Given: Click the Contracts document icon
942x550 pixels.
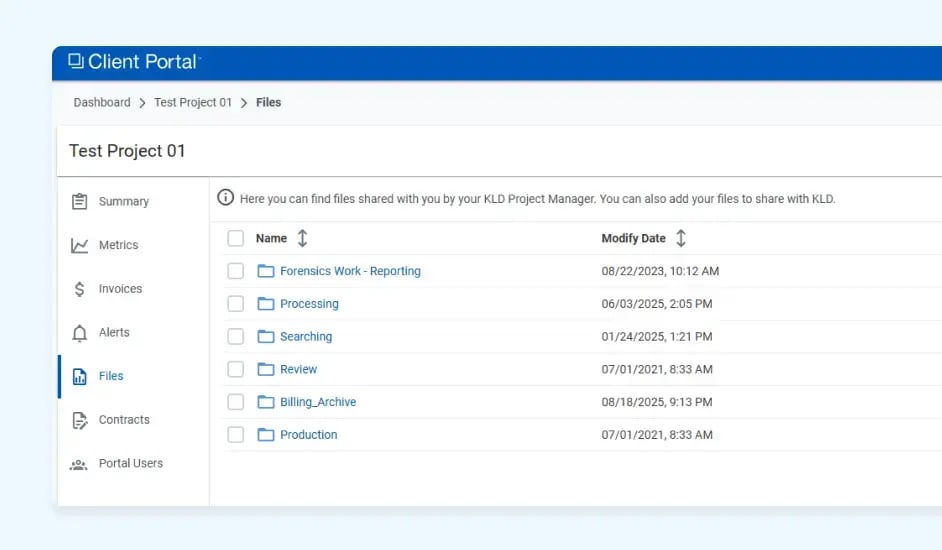Looking at the screenshot, I should pyautogui.click(x=80, y=420).
